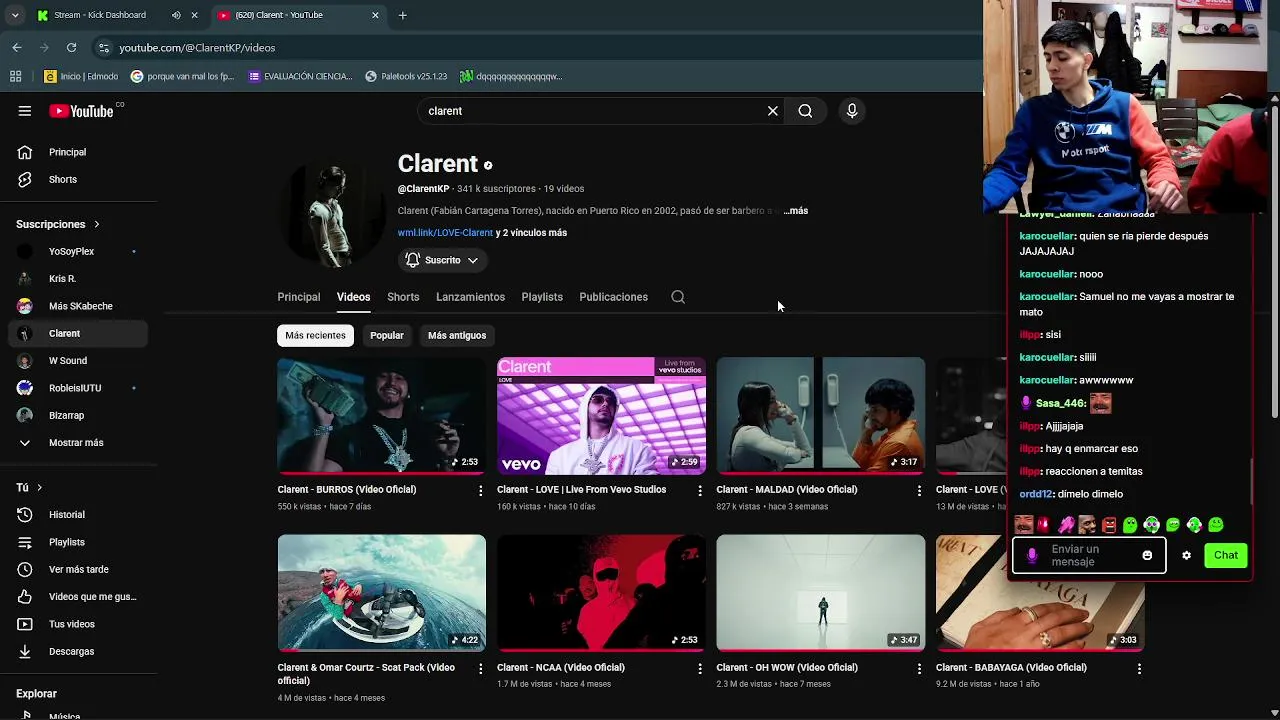Viewport: 1280px width, 720px height.
Task: Search within channel using magnifier icon
Action: click(678, 297)
